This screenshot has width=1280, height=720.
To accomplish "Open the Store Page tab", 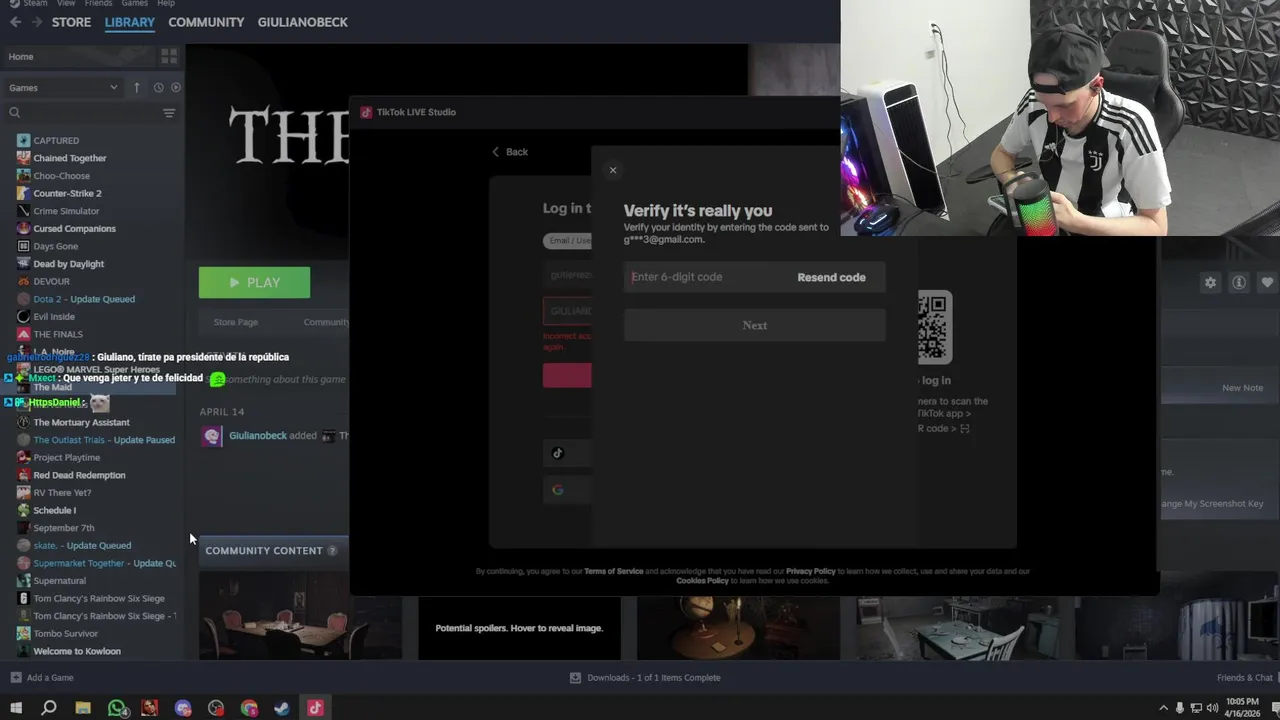I will (x=236, y=322).
